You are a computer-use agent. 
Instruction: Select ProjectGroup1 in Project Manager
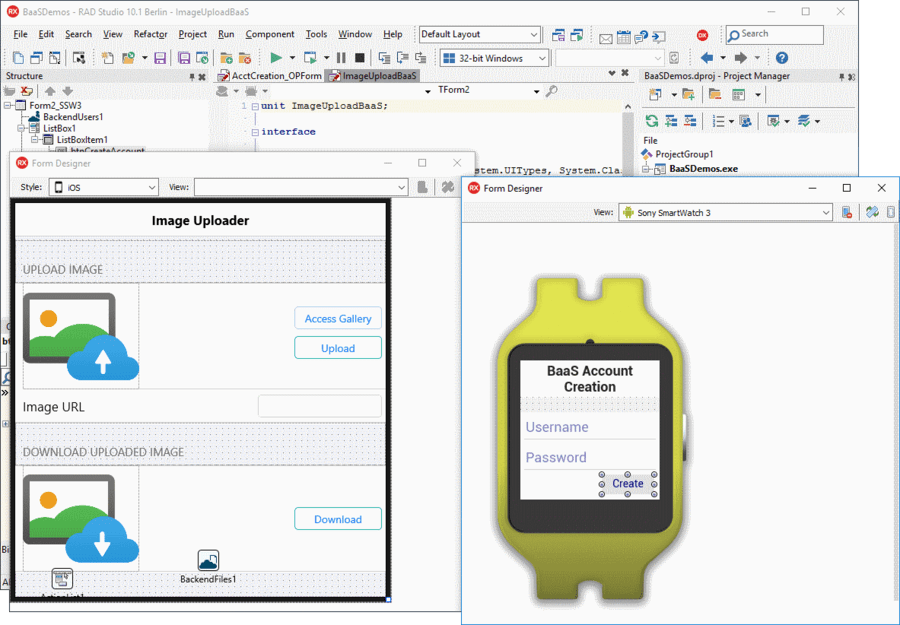[x=684, y=154]
